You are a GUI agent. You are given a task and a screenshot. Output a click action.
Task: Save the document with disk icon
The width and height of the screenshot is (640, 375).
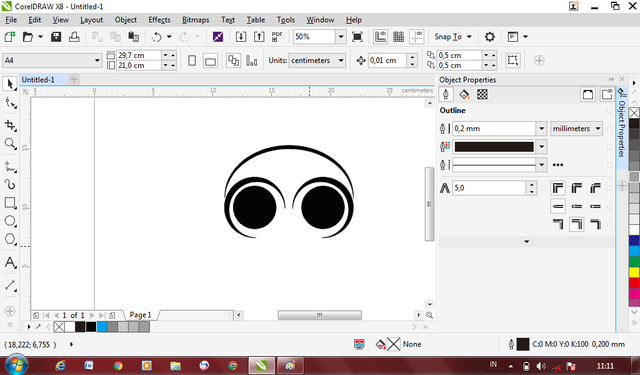[56, 37]
